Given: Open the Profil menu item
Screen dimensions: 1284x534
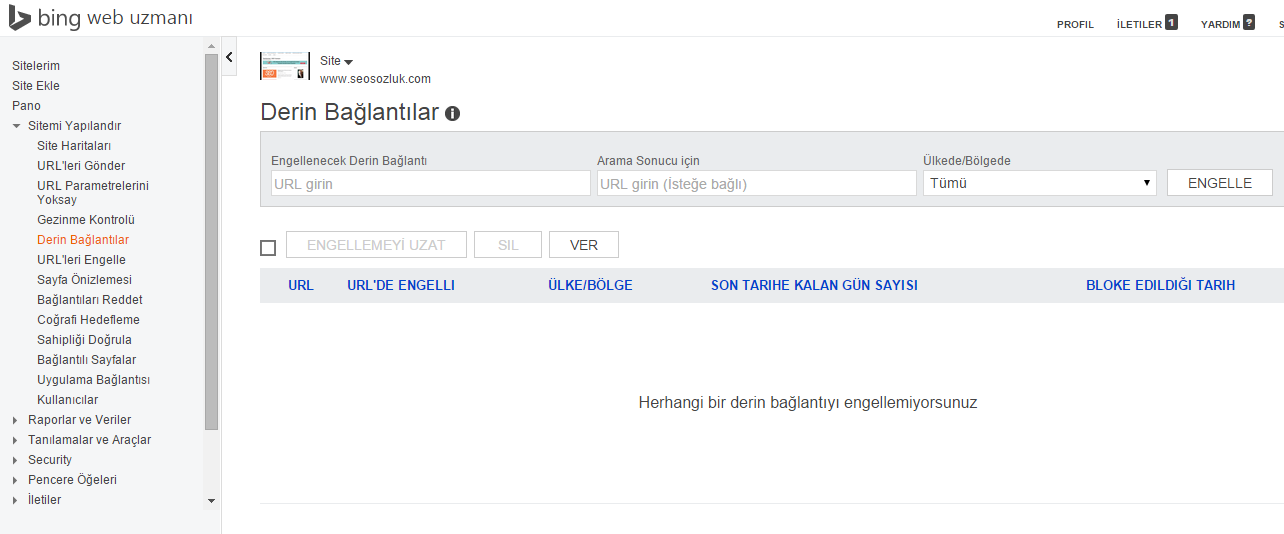Looking at the screenshot, I should click(x=1075, y=24).
